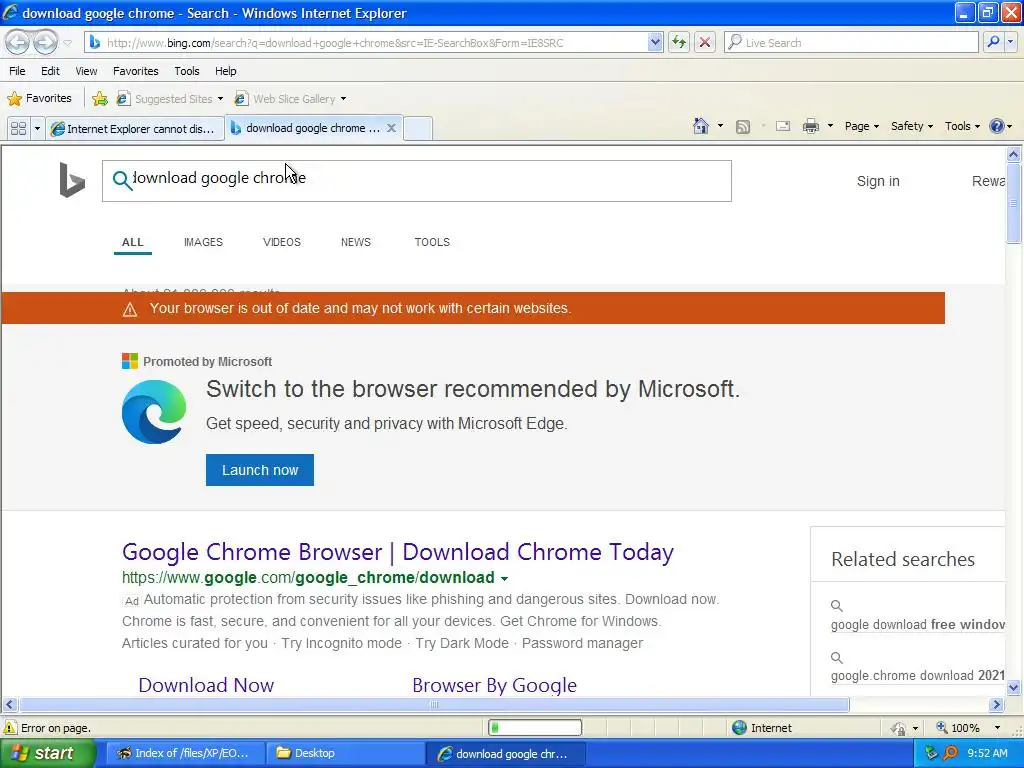This screenshot has width=1024, height=768.
Task: Select the ALL results tab
Action: 133,242
